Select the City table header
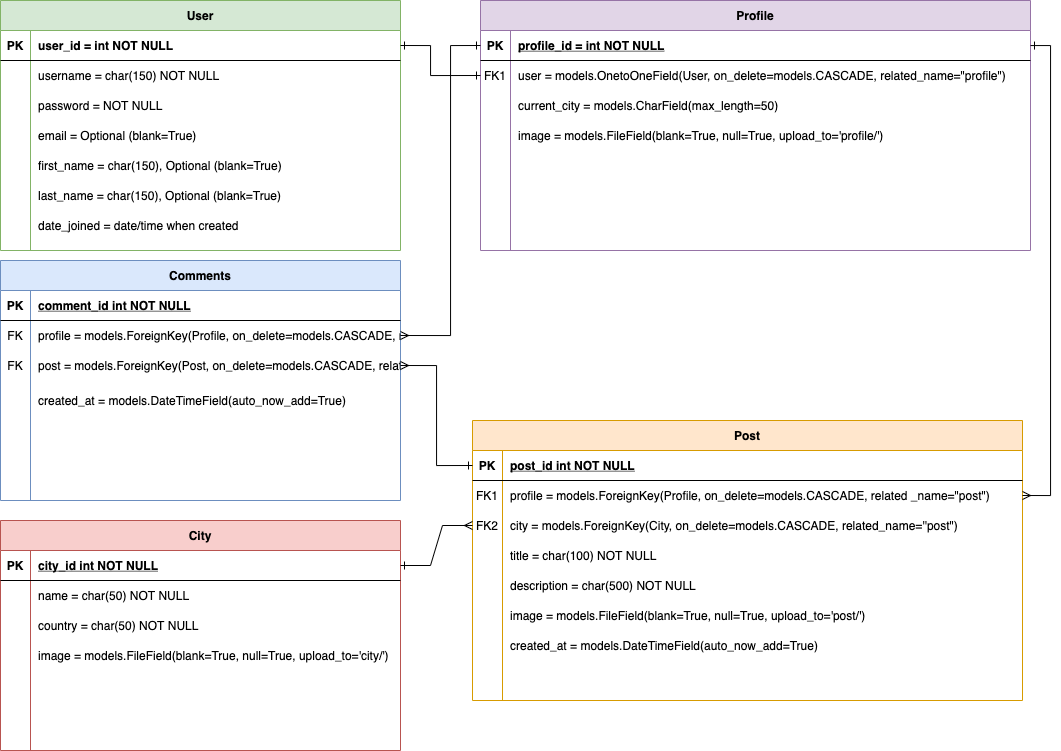This screenshot has width=1061, height=751. pos(200,536)
